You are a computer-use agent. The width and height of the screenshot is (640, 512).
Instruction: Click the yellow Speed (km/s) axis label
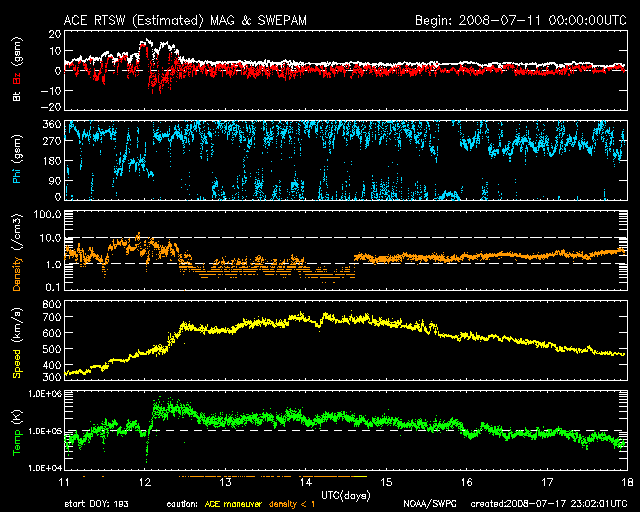coord(18,340)
